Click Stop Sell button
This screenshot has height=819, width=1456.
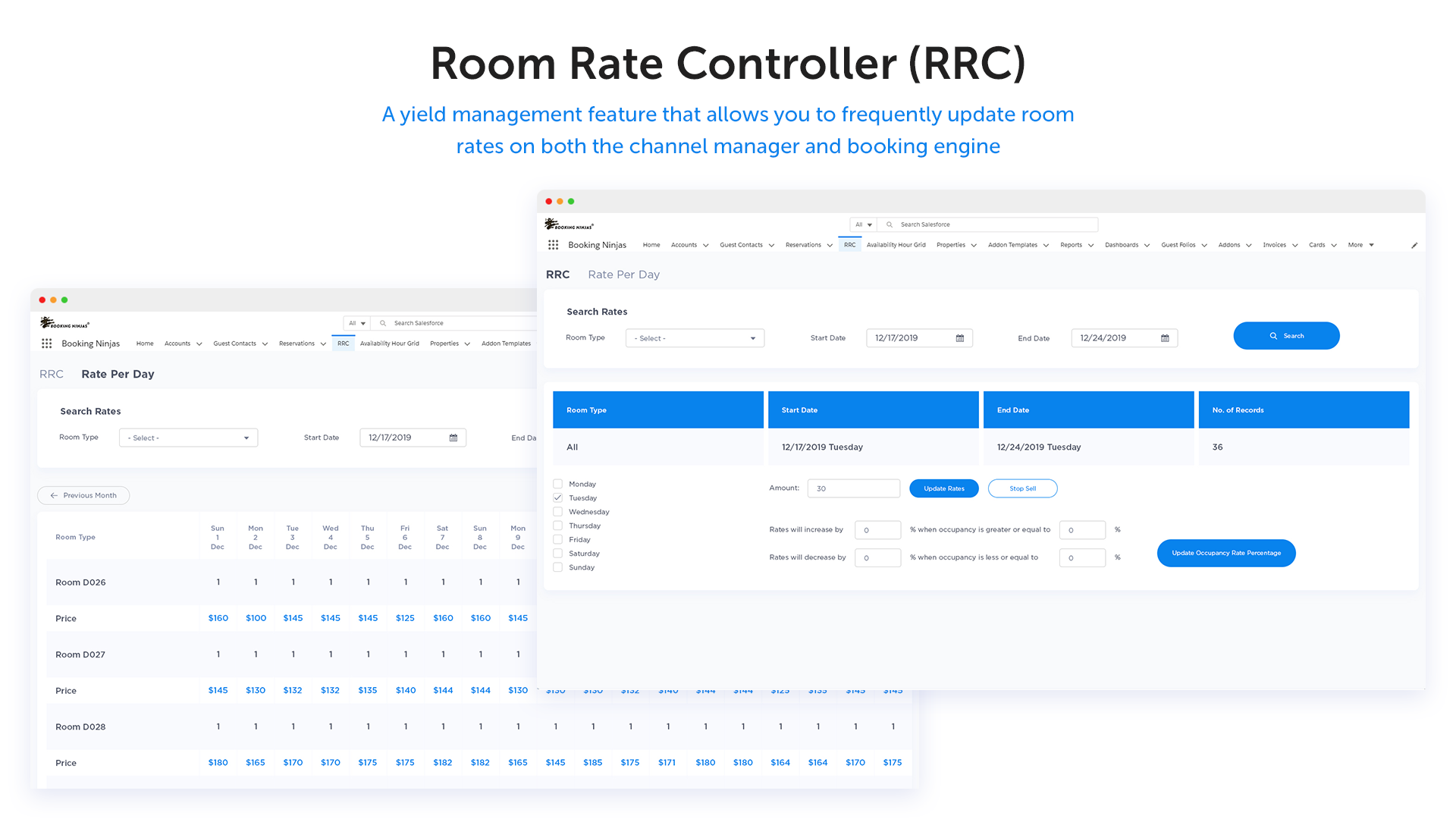pyautogui.click(x=1022, y=488)
